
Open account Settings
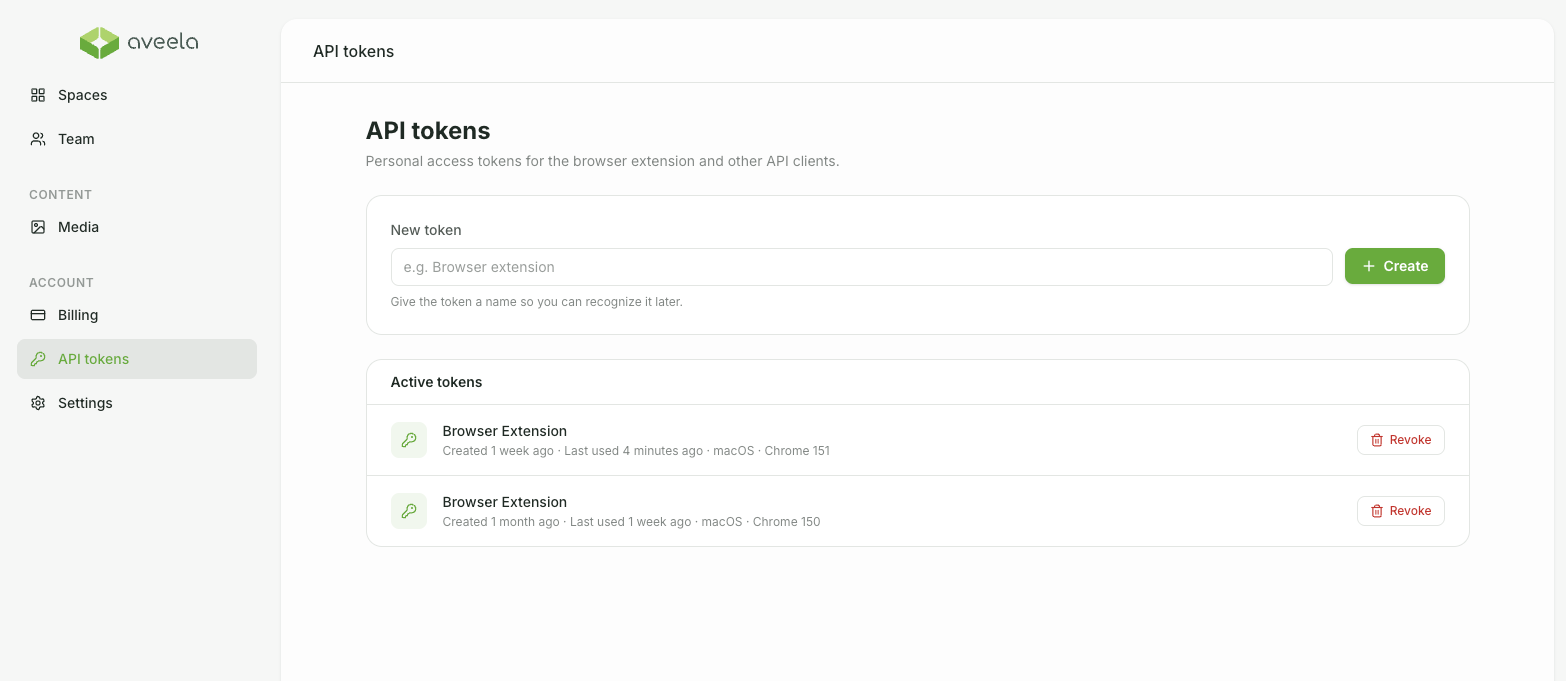137,403
